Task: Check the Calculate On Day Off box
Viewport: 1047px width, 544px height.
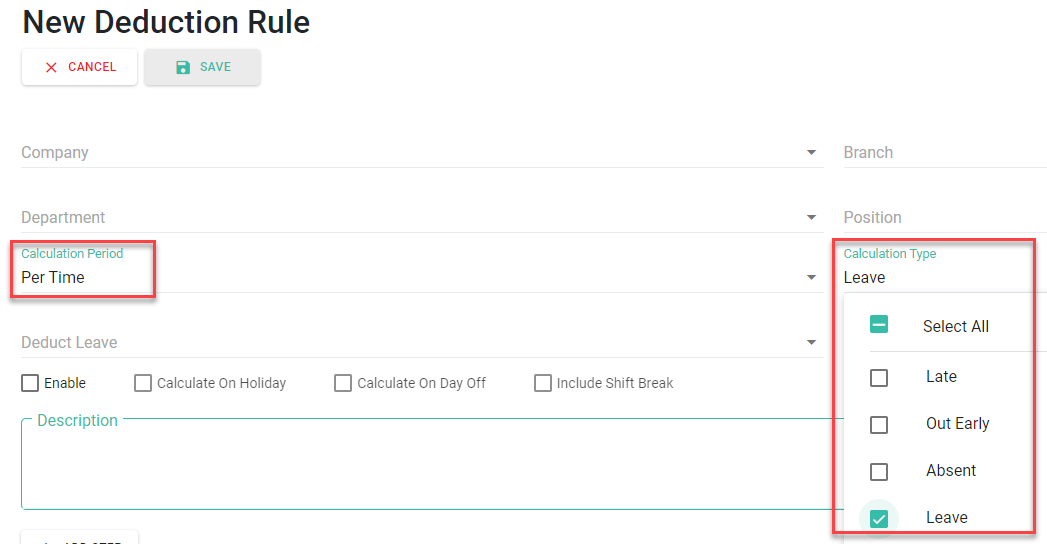Action: tap(343, 383)
